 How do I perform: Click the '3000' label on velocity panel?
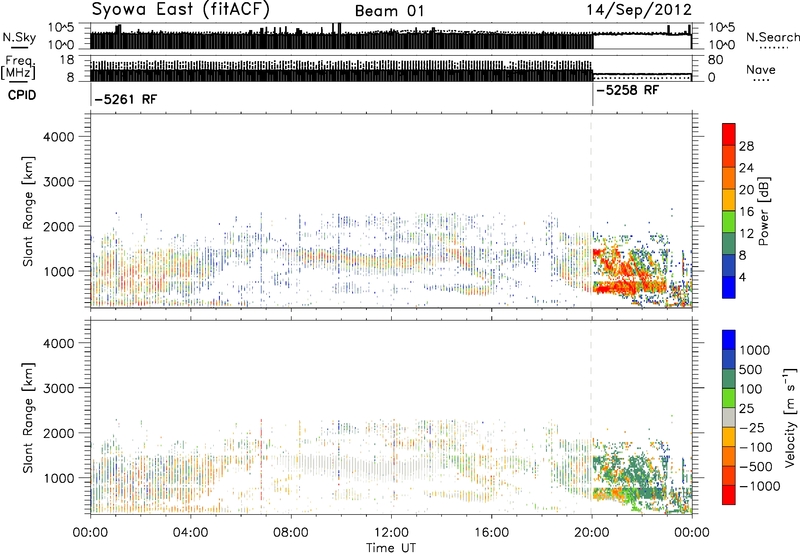coord(58,388)
